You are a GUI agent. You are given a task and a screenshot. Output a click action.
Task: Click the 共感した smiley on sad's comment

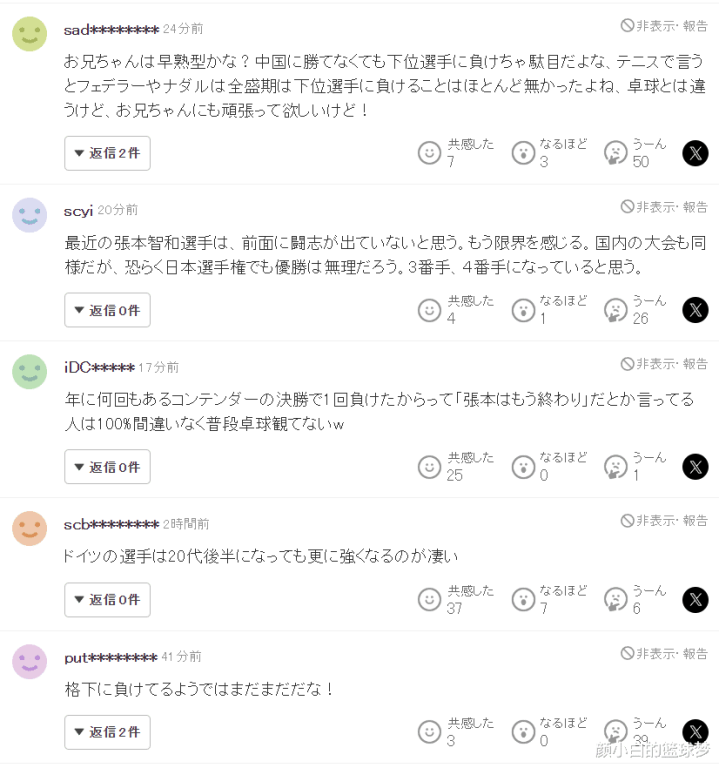429,153
